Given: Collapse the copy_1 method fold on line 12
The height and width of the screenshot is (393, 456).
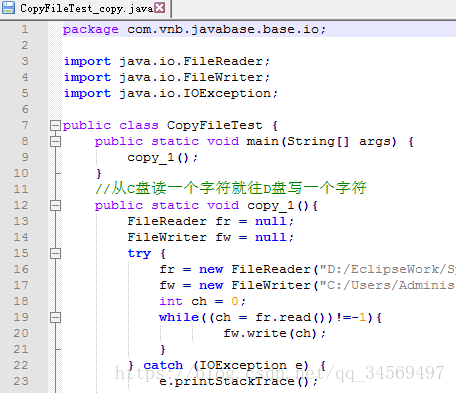Looking at the screenshot, I should tap(55, 206).
